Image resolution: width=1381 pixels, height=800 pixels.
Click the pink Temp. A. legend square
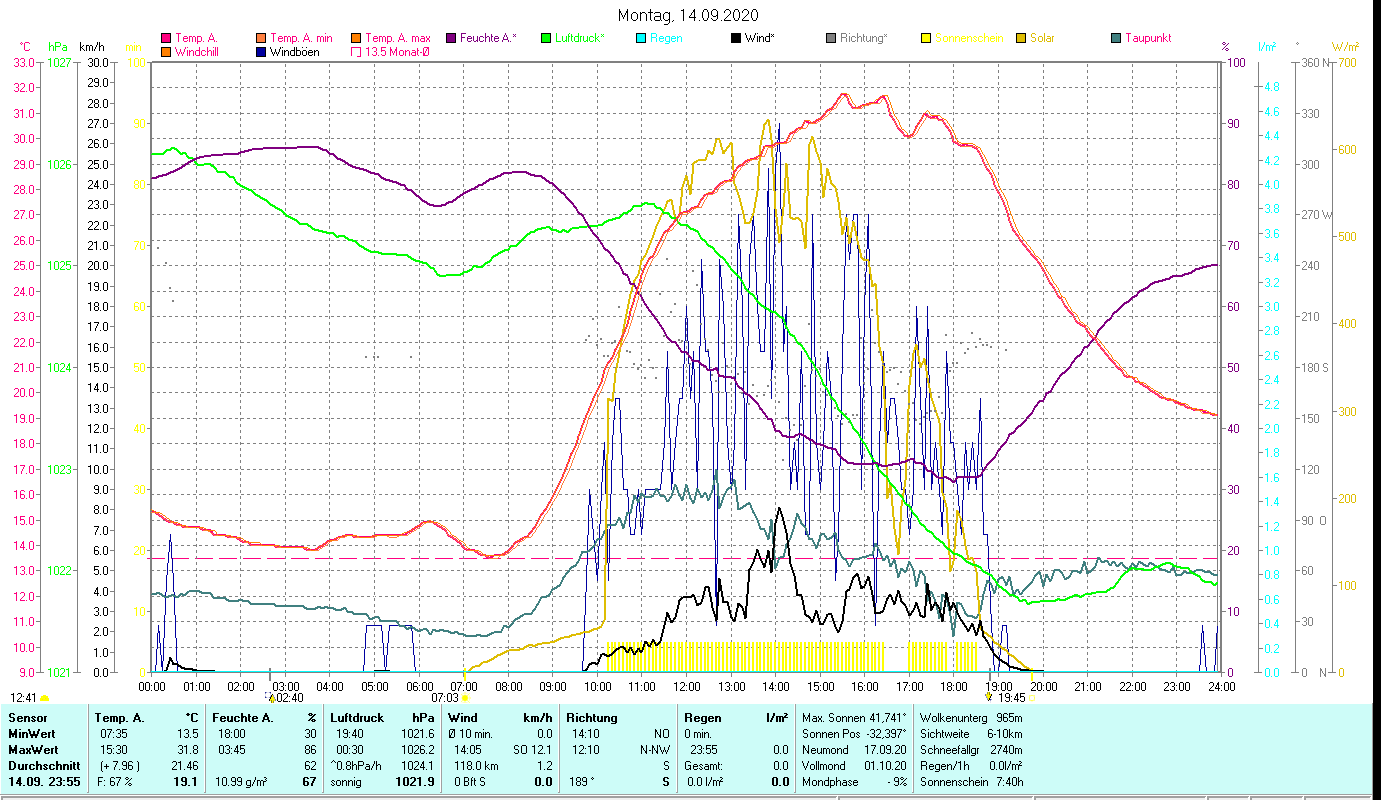click(166, 39)
